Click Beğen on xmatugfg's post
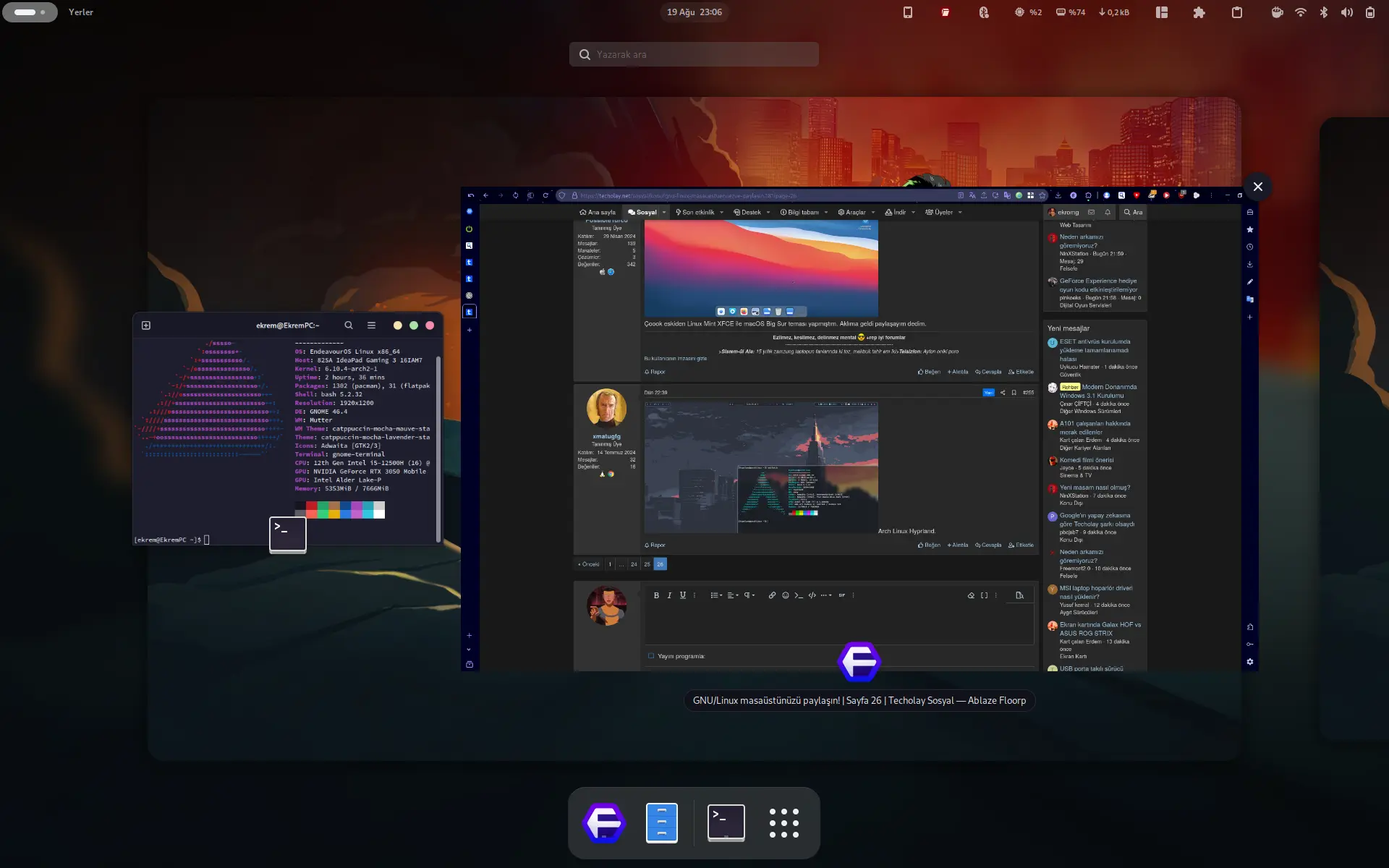Image resolution: width=1389 pixels, height=868 pixels. [x=929, y=545]
